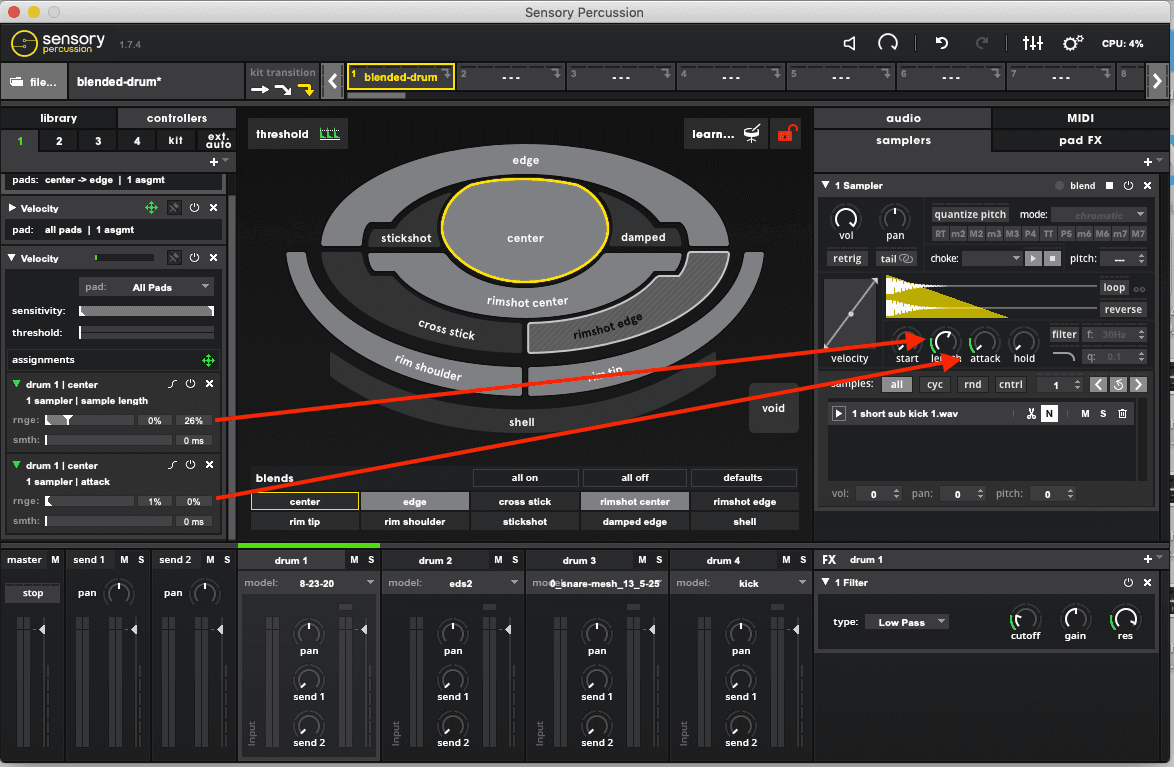Switch to the MIDI tab

(1080, 118)
